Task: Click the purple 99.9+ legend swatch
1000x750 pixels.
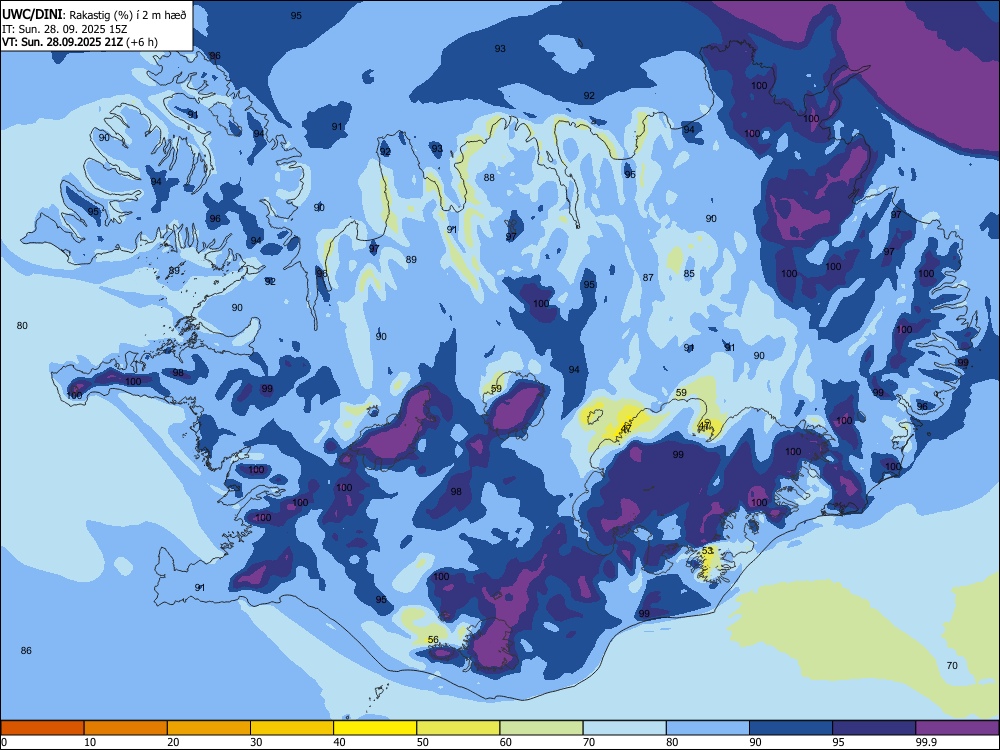Action: [957, 728]
